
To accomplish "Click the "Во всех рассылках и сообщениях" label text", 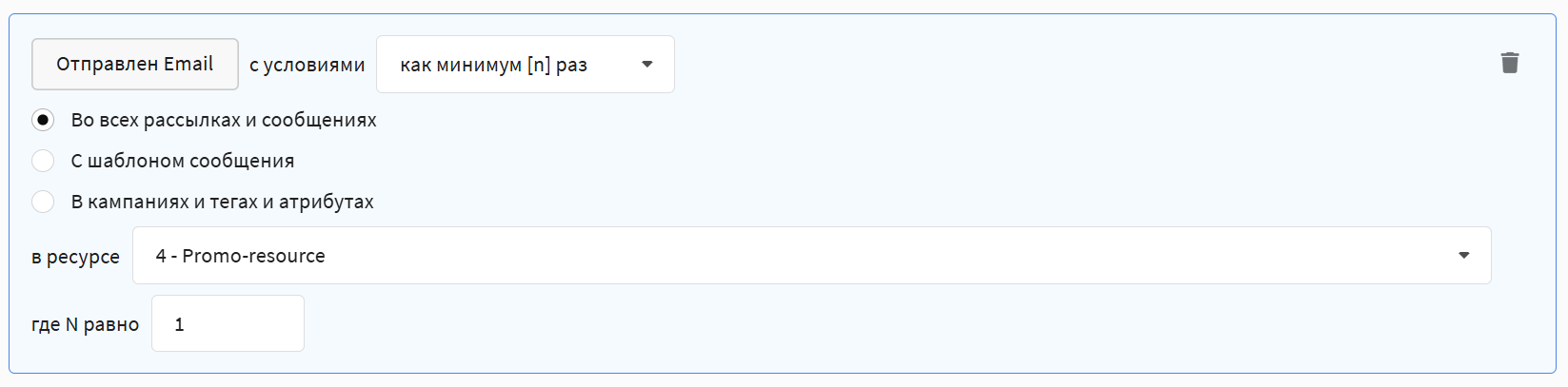I will click(x=224, y=120).
